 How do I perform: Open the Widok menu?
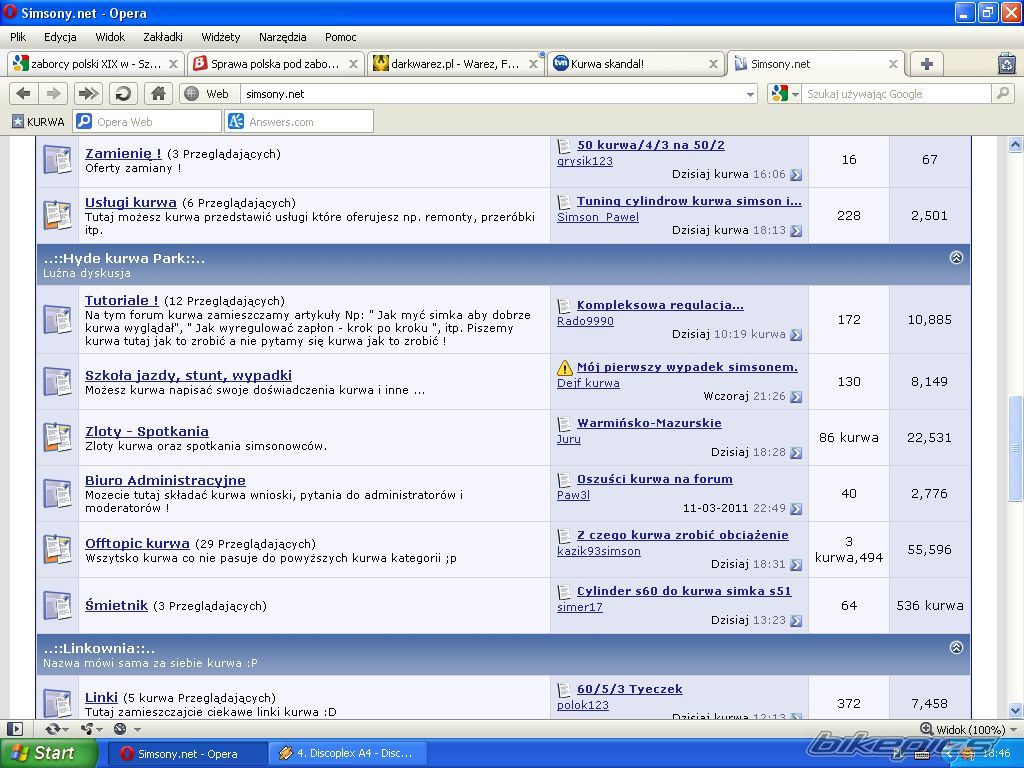point(110,37)
